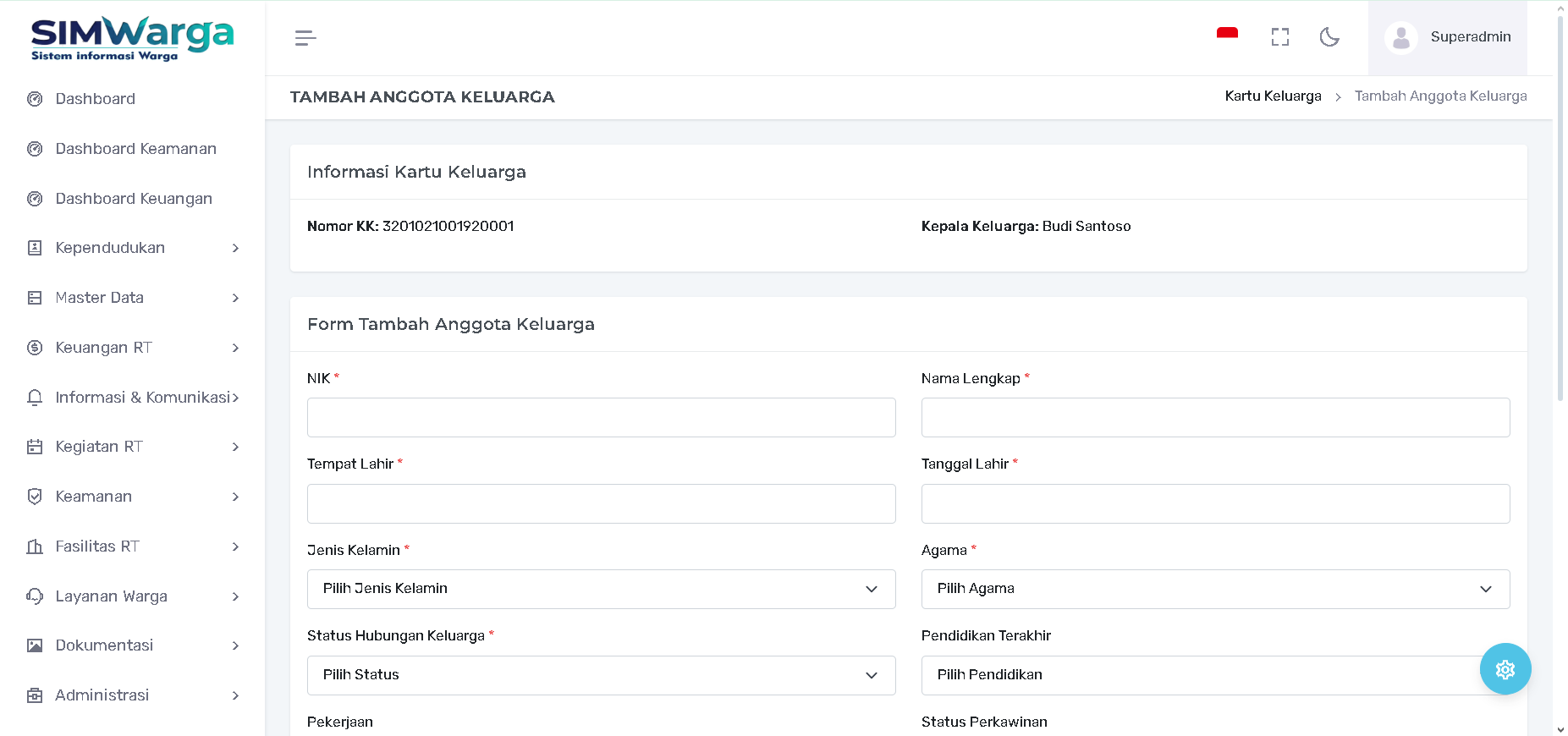Click in the NIK input field

(601, 418)
